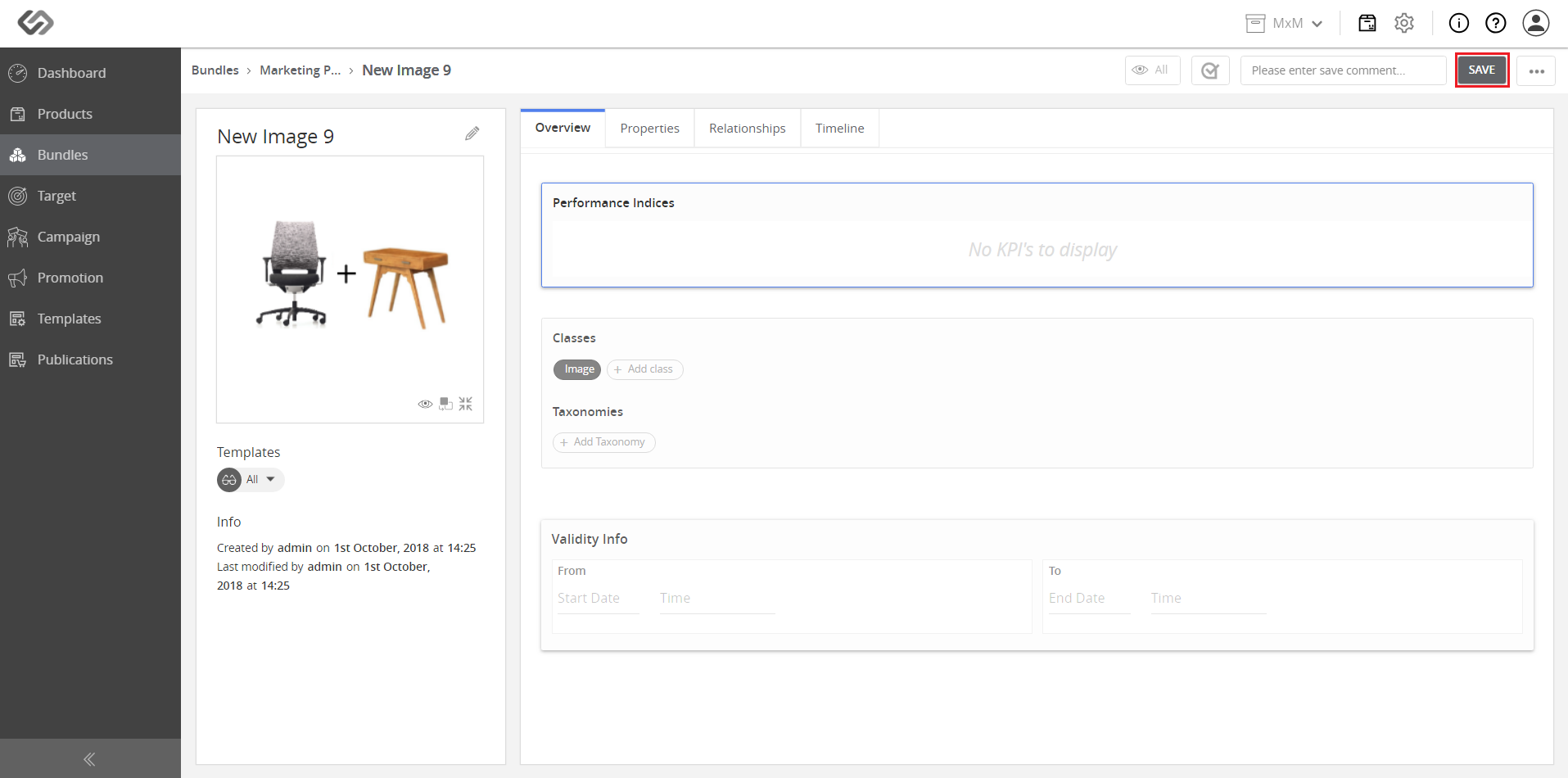
Task: Click the SAVE button
Action: pos(1481,70)
